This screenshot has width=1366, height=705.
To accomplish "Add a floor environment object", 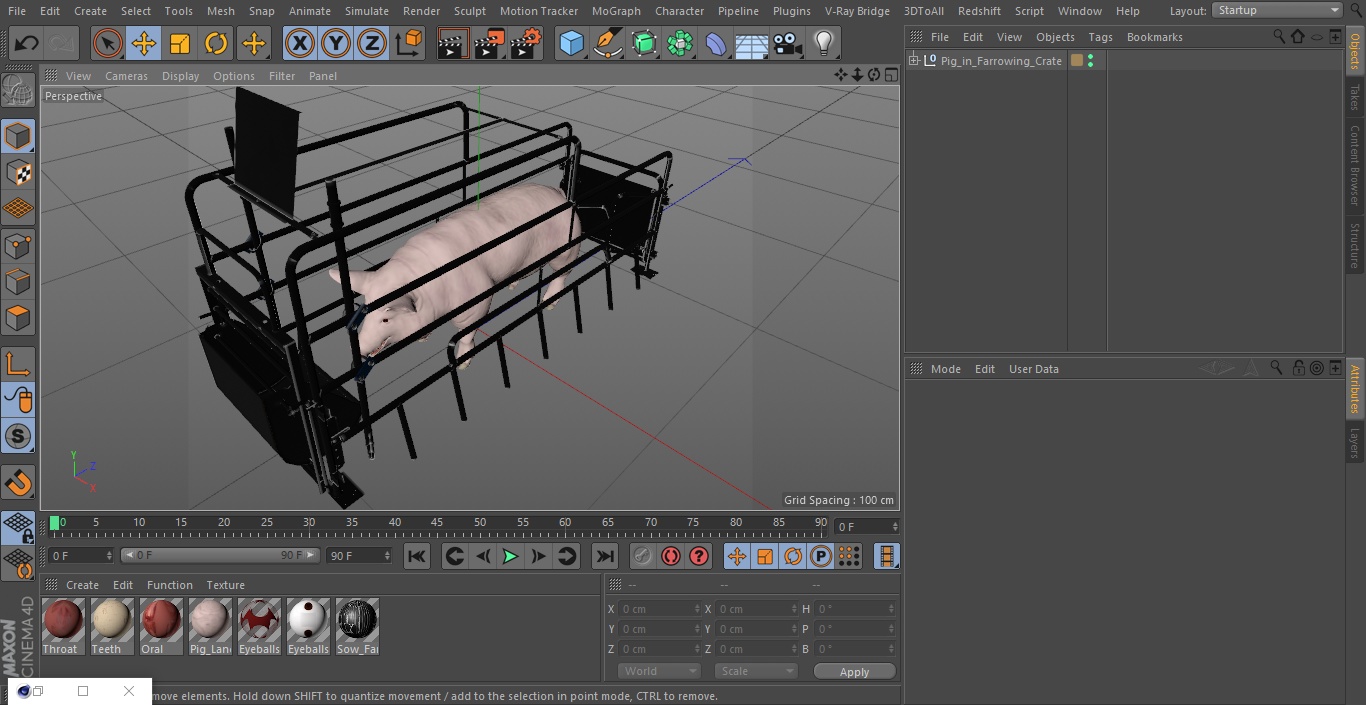I will coord(752,43).
